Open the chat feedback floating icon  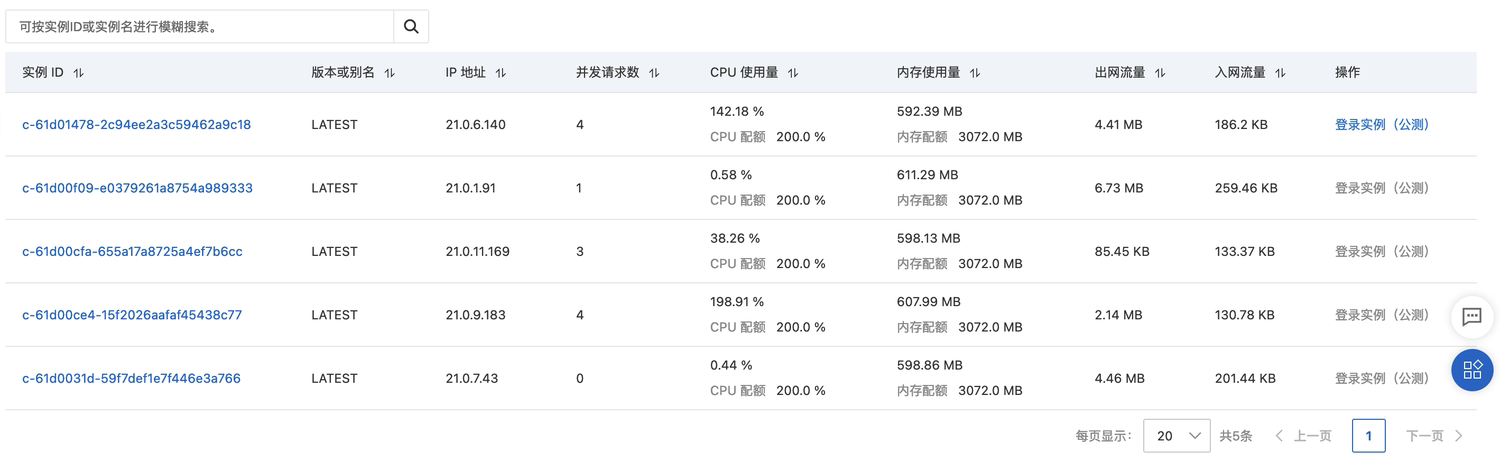point(1472,317)
